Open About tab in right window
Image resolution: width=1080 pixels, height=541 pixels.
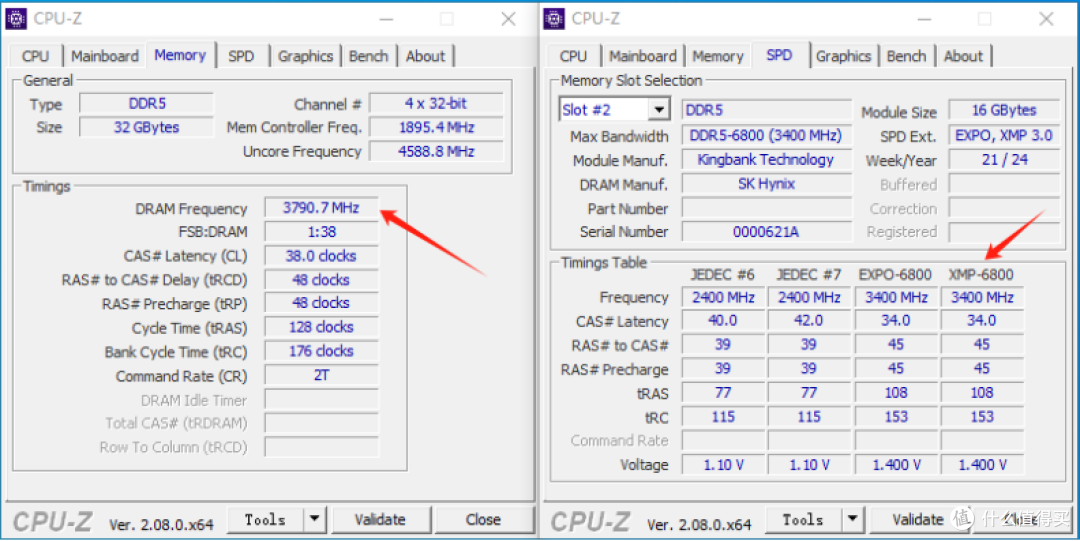coord(964,57)
